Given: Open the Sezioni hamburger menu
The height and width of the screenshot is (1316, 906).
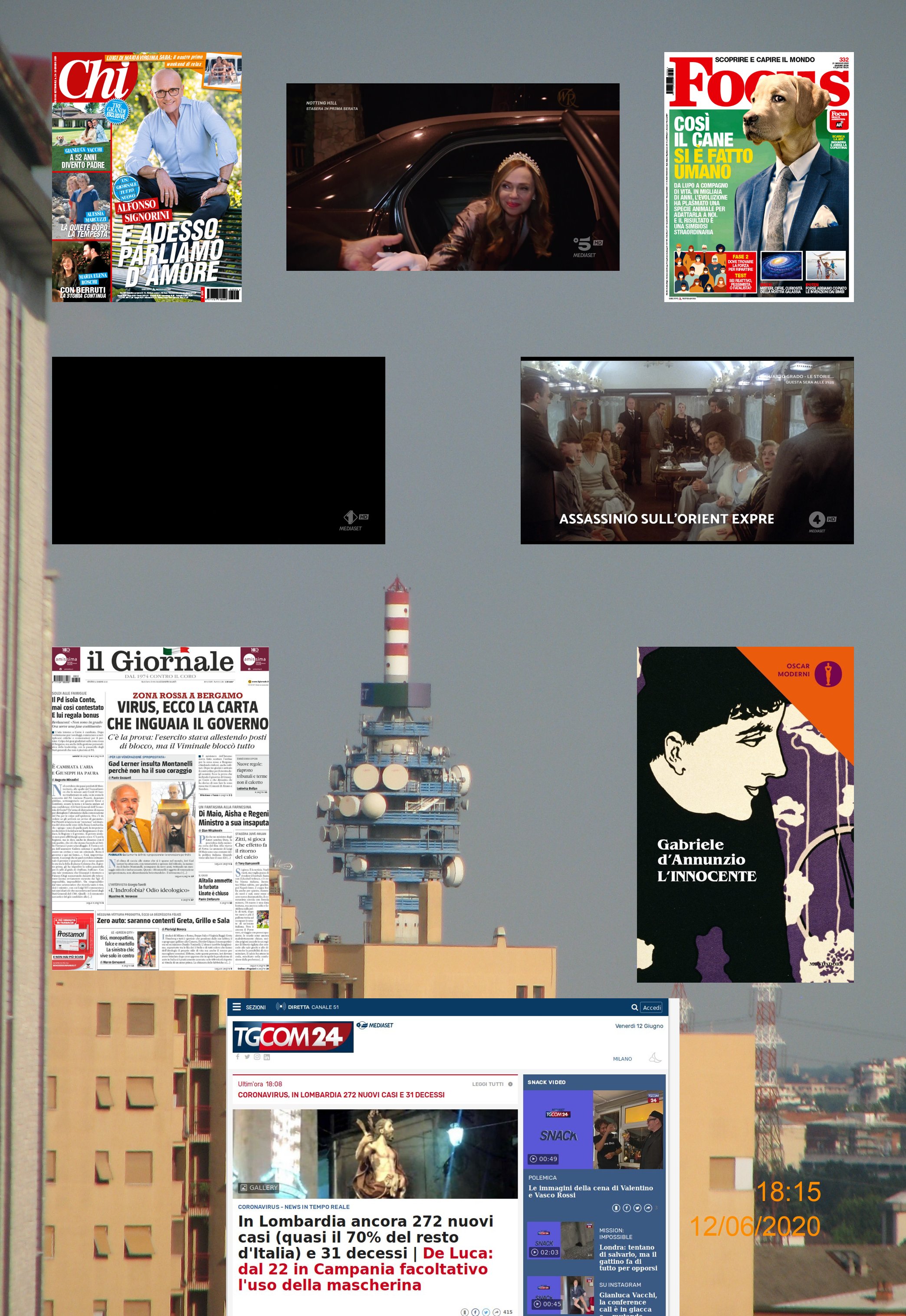Looking at the screenshot, I should pos(237,1007).
